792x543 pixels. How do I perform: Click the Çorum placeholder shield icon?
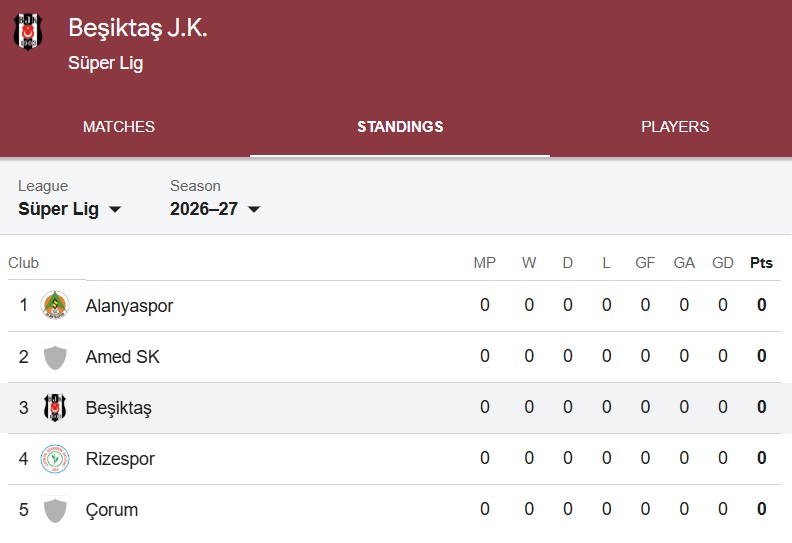(55, 510)
